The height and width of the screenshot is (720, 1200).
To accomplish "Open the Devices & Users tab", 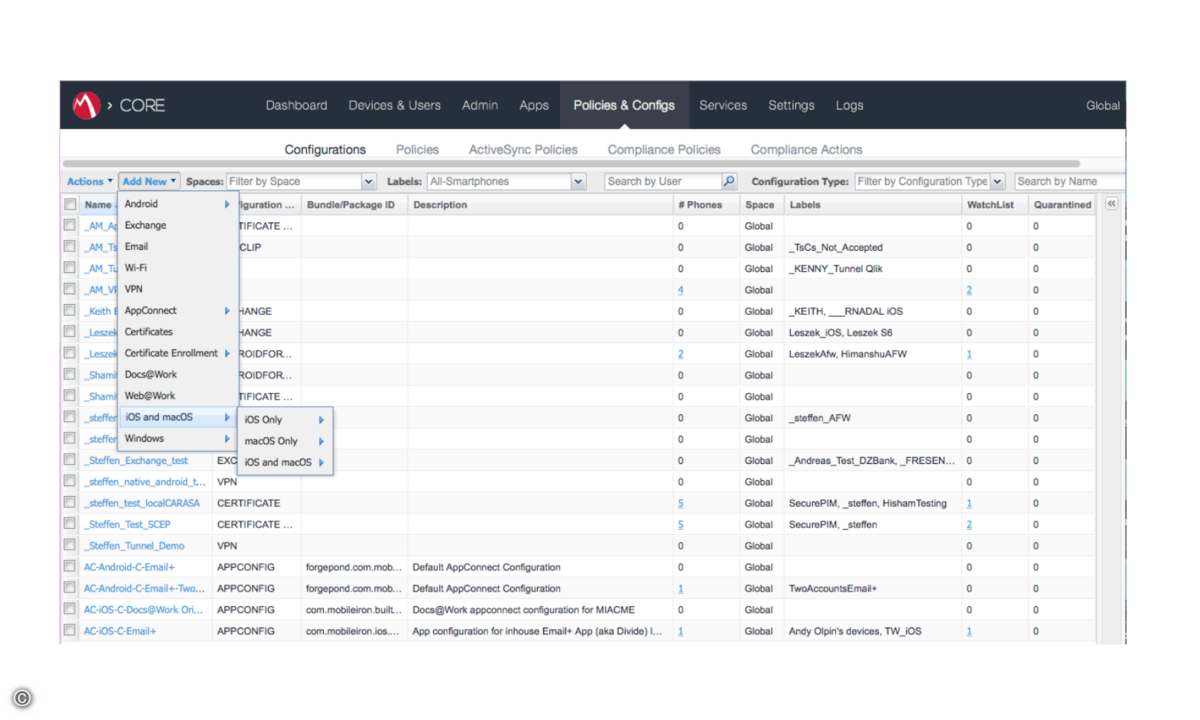I will click(x=394, y=105).
